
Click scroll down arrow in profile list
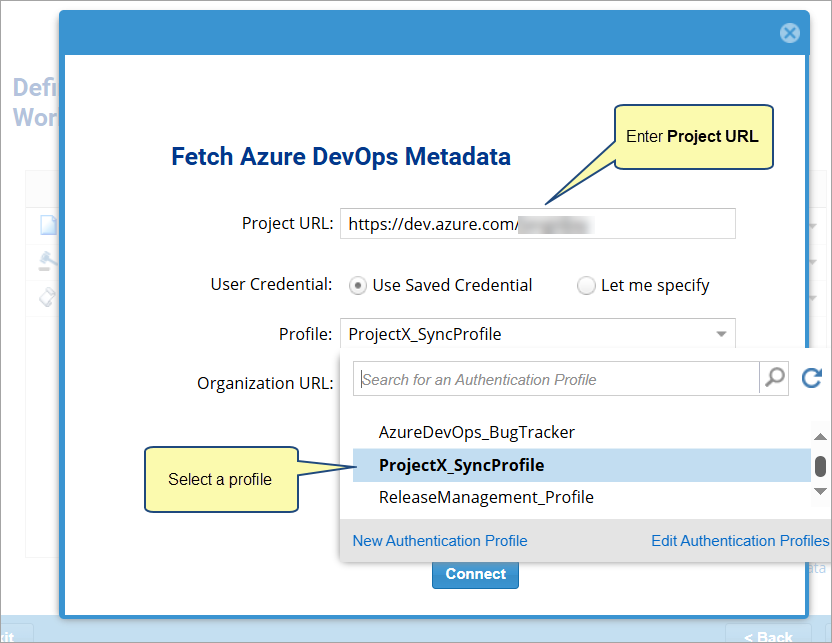click(x=820, y=492)
